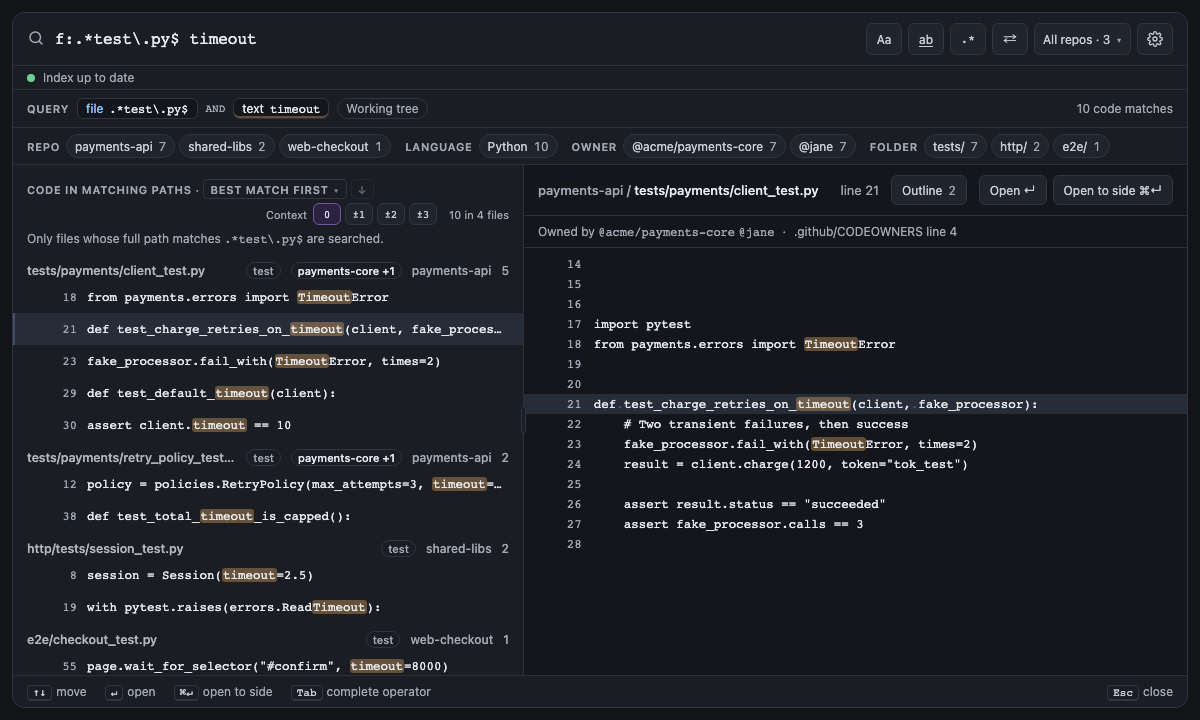Filter by tests/ folder
Image resolution: width=1200 pixels, height=720 pixels.
click(x=955, y=147)
